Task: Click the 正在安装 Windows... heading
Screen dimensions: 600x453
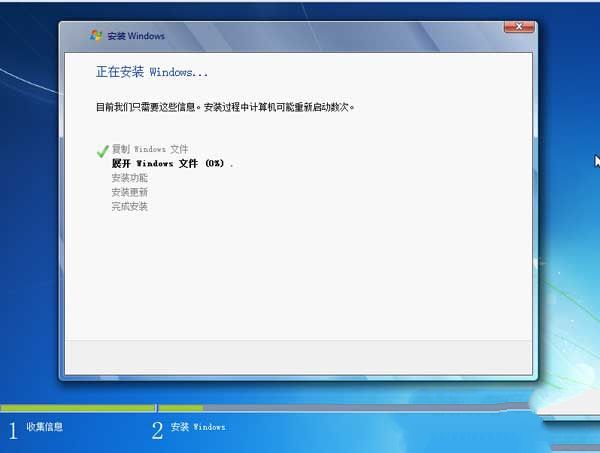Action: [151, 72]
